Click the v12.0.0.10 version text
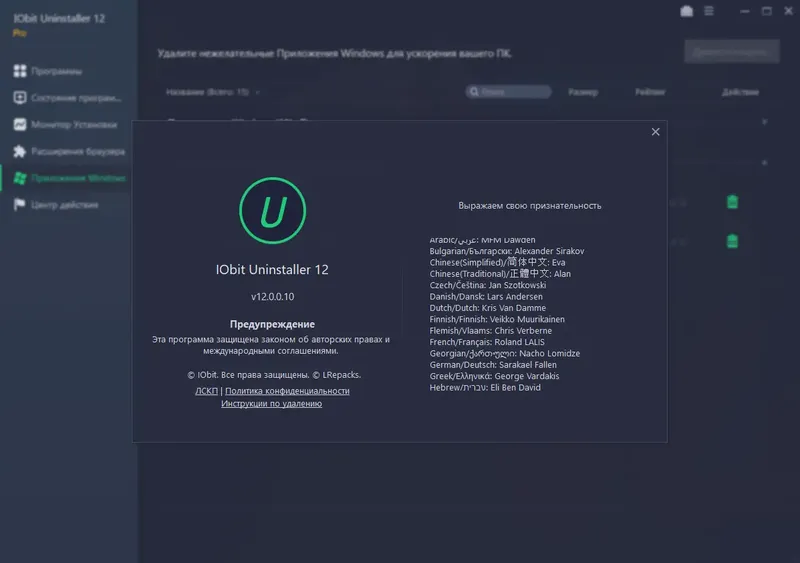 pos(272,297)
